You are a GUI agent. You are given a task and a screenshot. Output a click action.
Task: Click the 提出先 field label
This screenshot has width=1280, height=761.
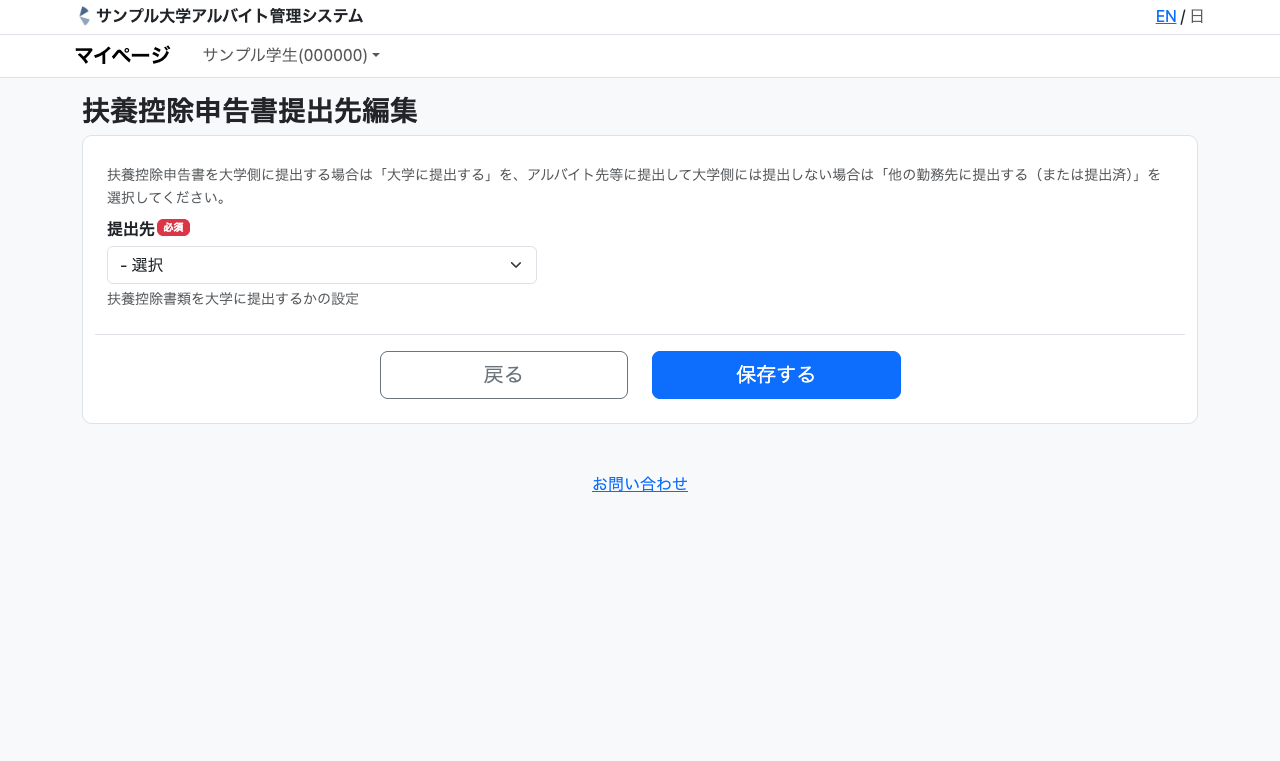coord(130,228)
